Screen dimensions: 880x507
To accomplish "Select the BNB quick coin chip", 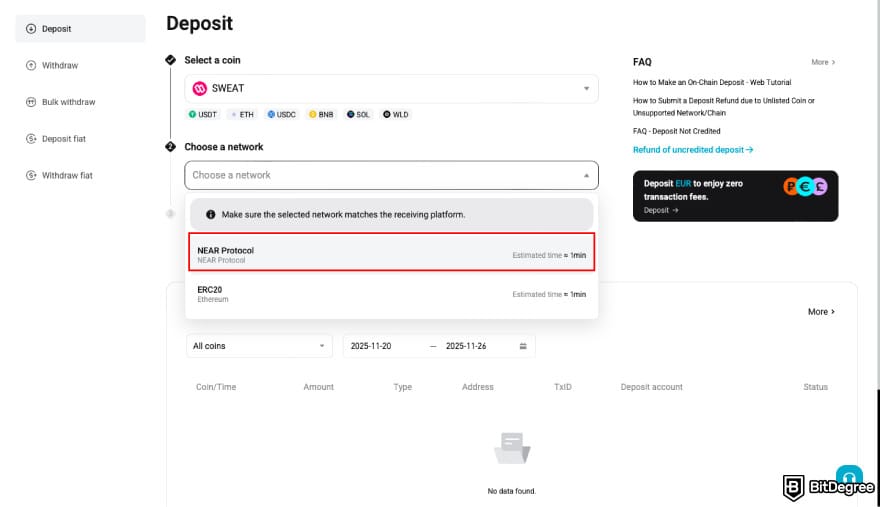I will click(321, 115).
